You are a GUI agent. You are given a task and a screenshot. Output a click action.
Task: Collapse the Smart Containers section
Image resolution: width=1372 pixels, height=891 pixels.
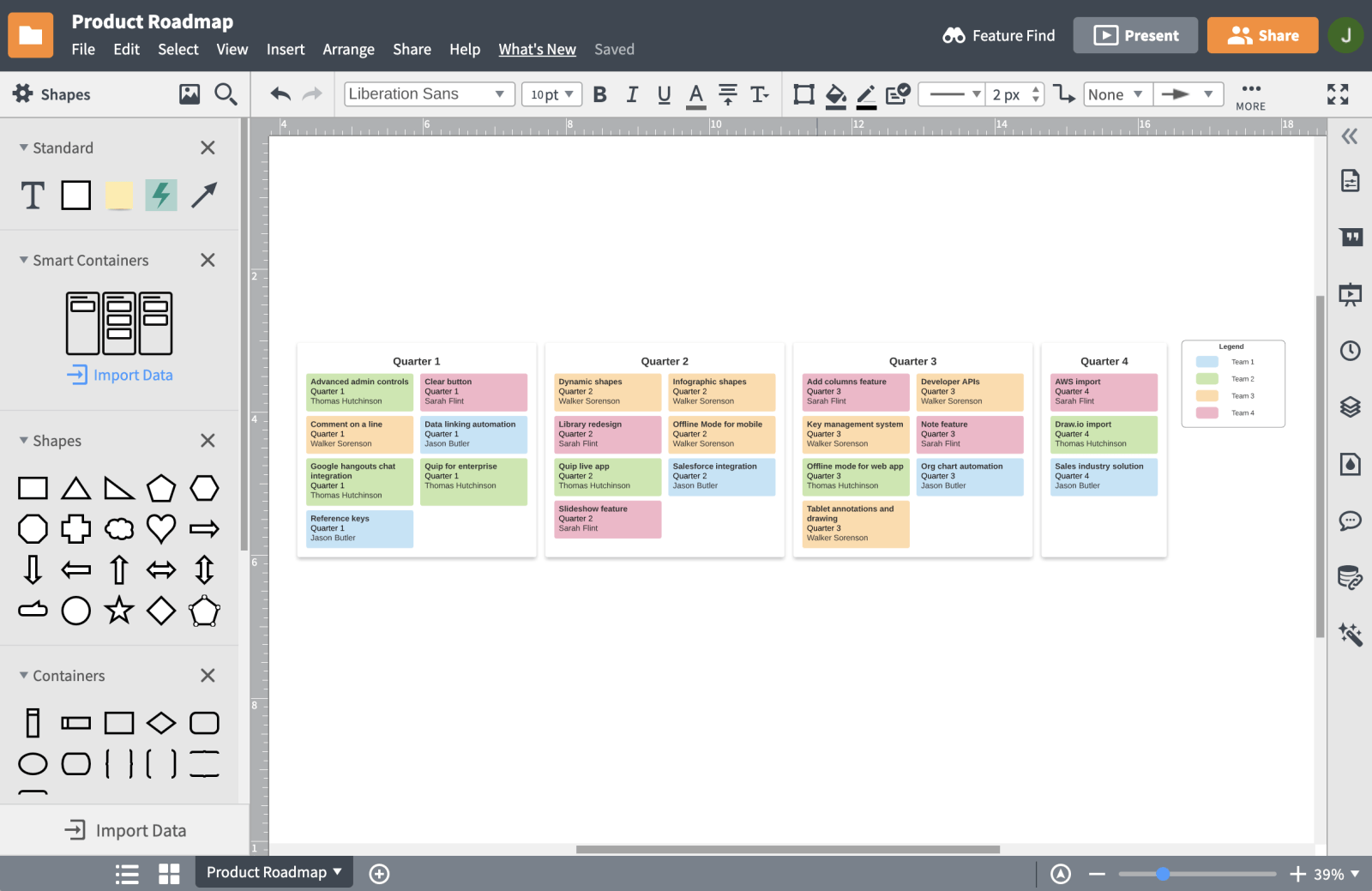(24, 260)
